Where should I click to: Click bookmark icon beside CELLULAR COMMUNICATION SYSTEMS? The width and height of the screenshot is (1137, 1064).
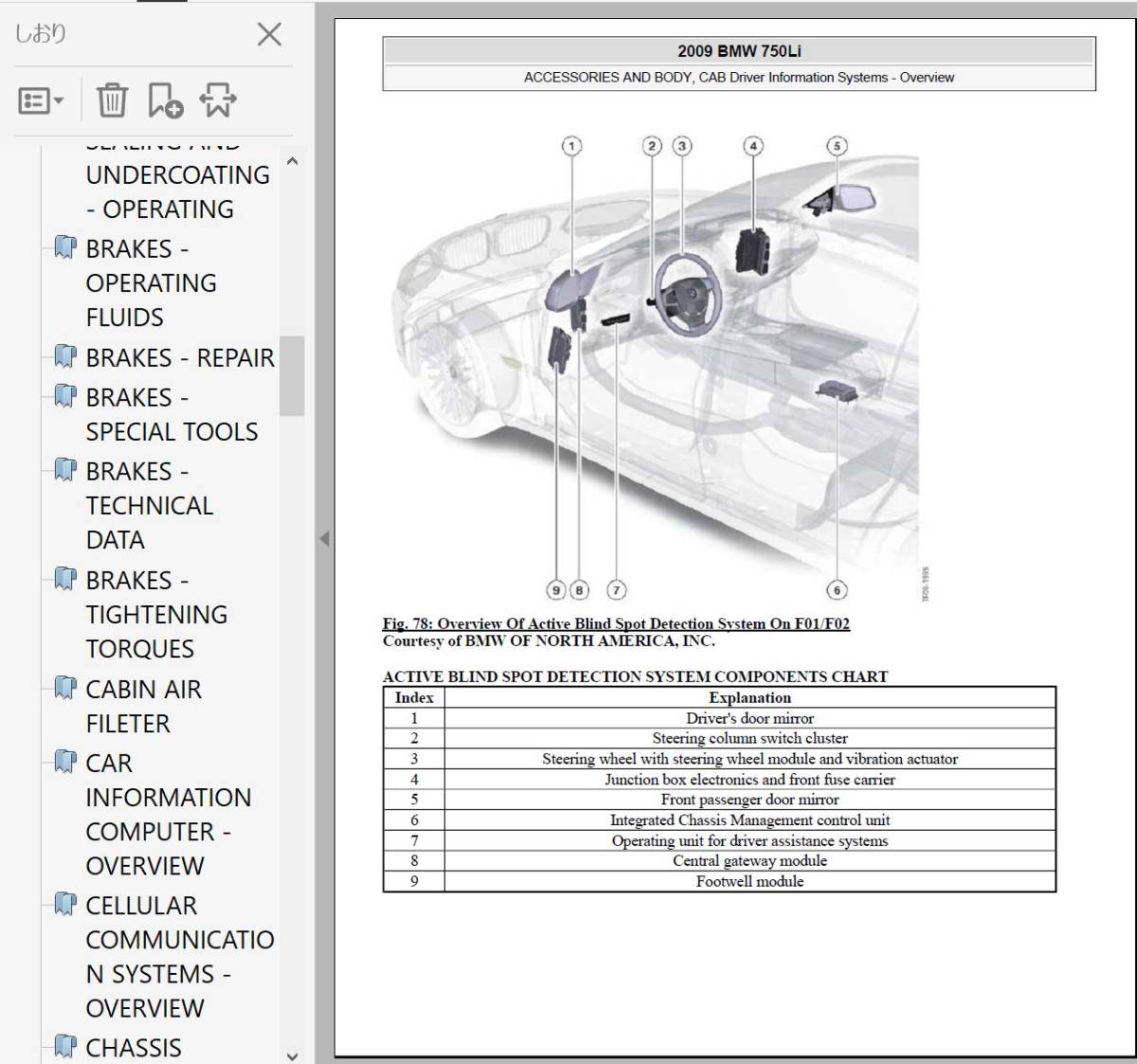[65, 905]
